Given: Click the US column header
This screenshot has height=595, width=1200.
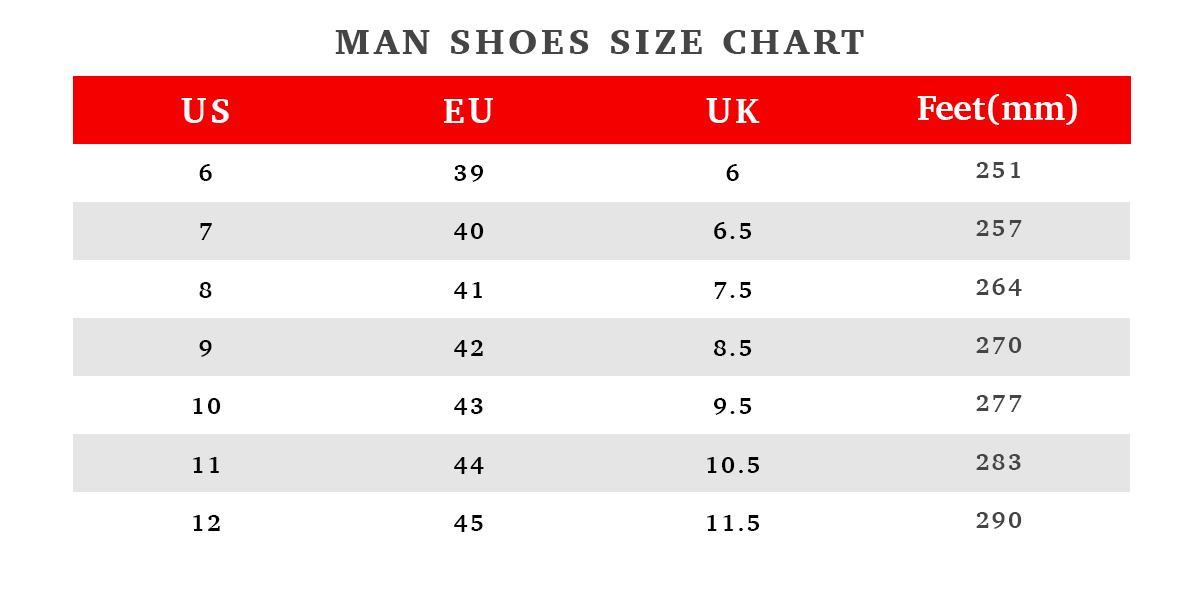Looking at the screenshot, I should pos(206,111).
